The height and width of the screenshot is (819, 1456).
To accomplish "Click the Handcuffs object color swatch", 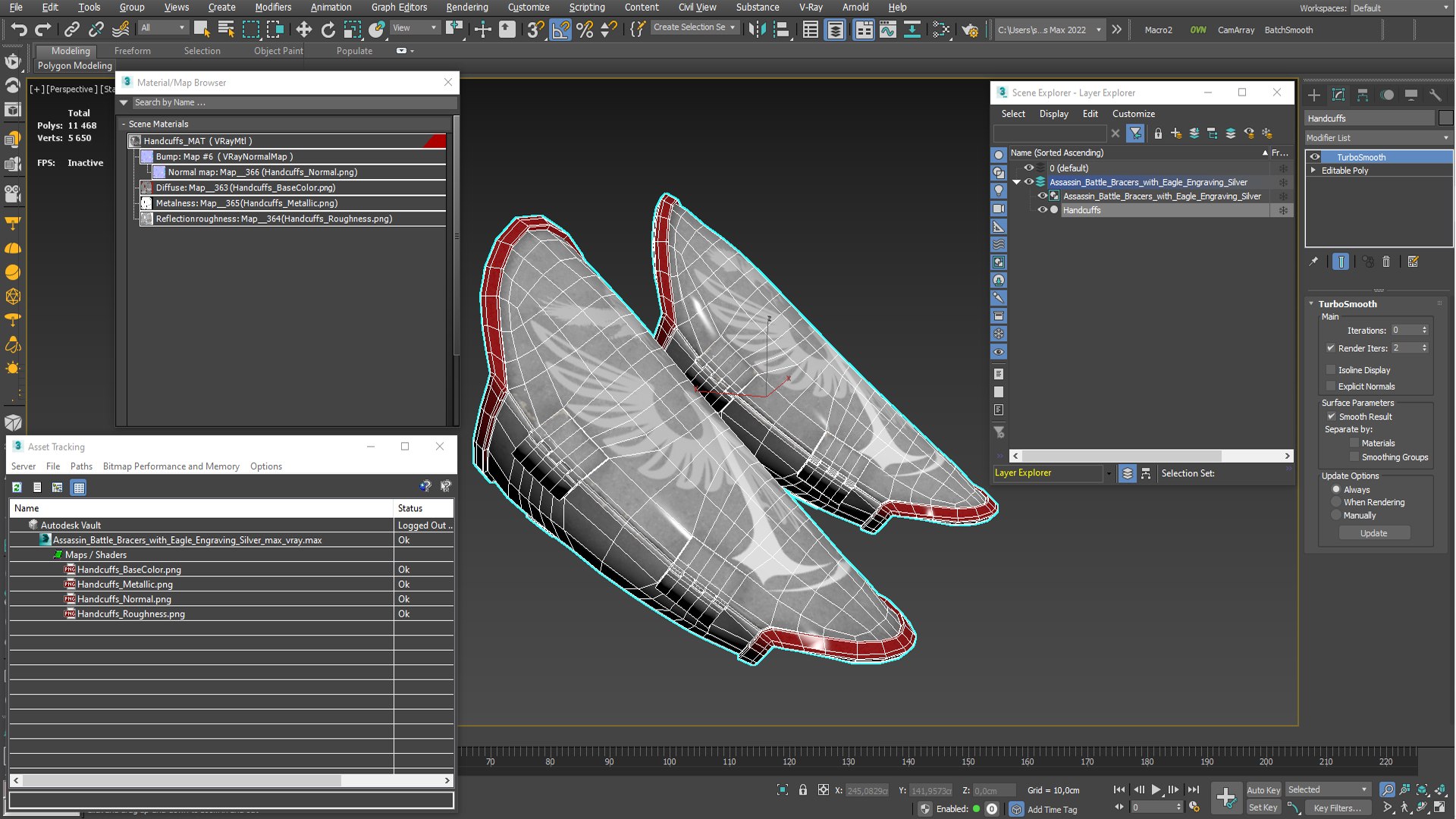I will coord(1445,118).
